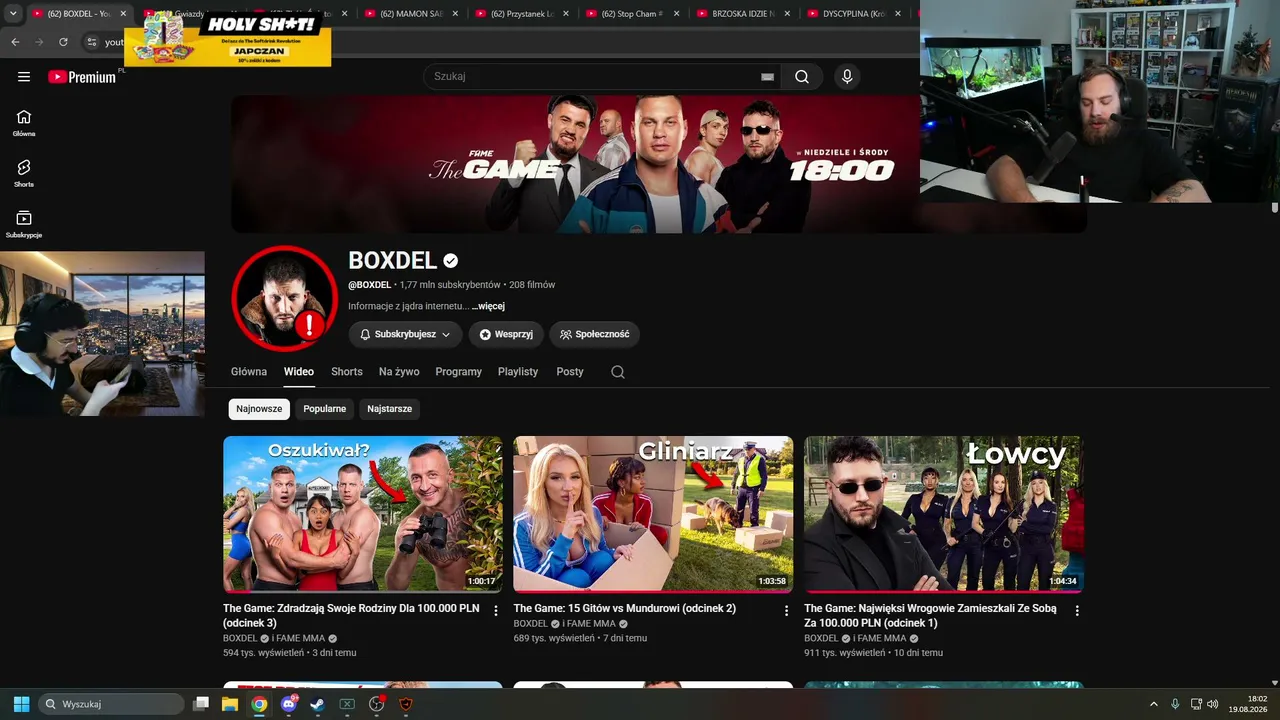1280x720 pixels.
Task: Open the Subskrybujesz notification dropdown
Action: (x=405, y=334)
